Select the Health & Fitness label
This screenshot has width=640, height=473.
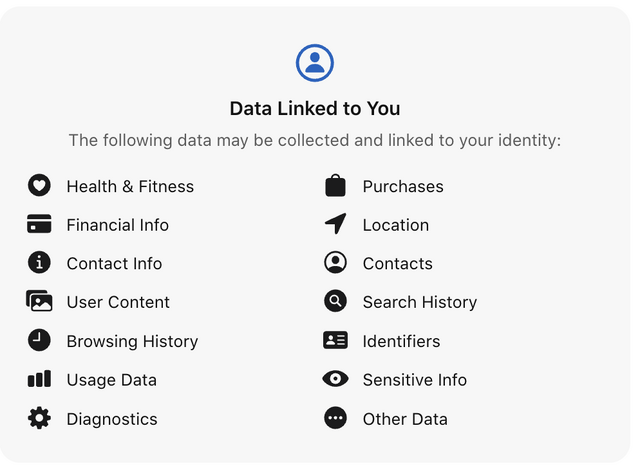click(130, 186)
